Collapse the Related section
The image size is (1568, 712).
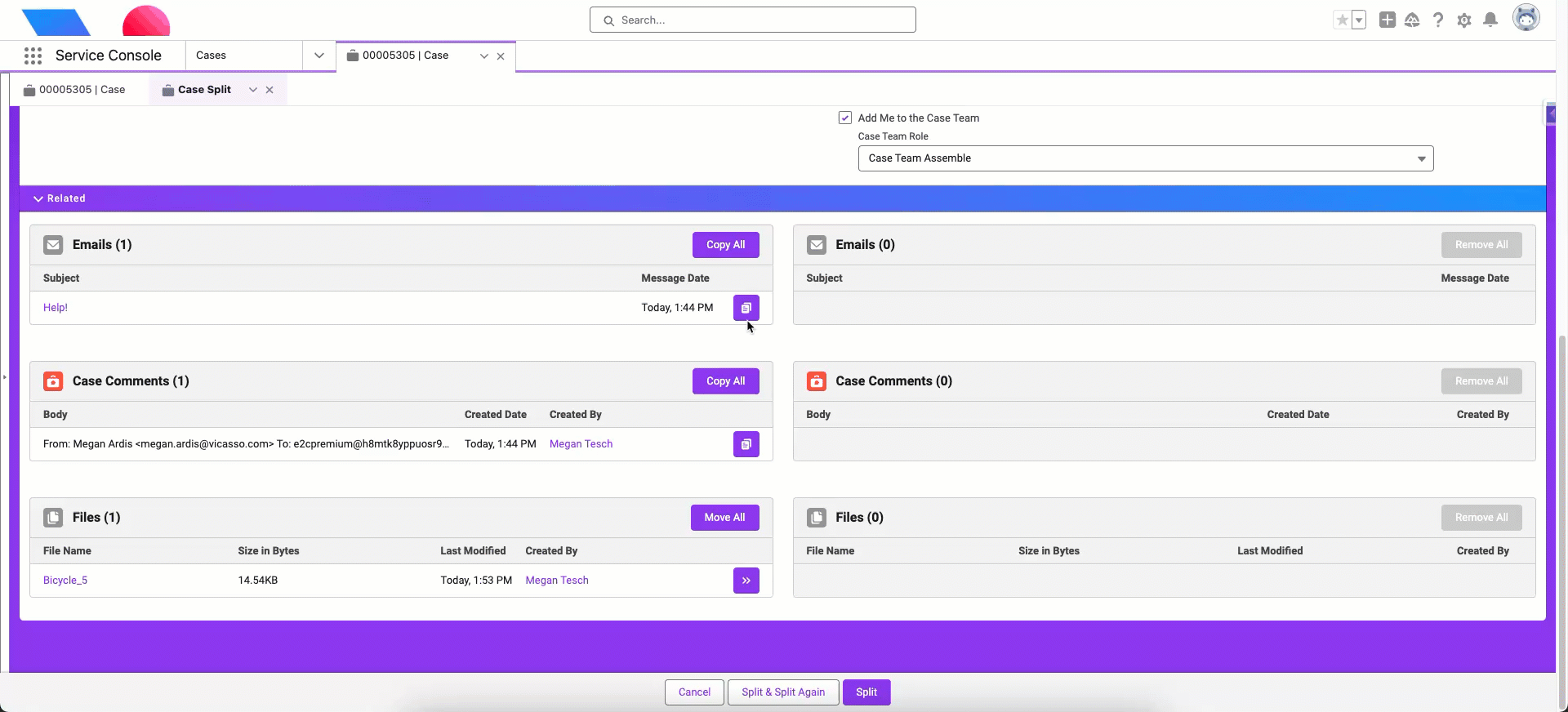pos(38,198)
